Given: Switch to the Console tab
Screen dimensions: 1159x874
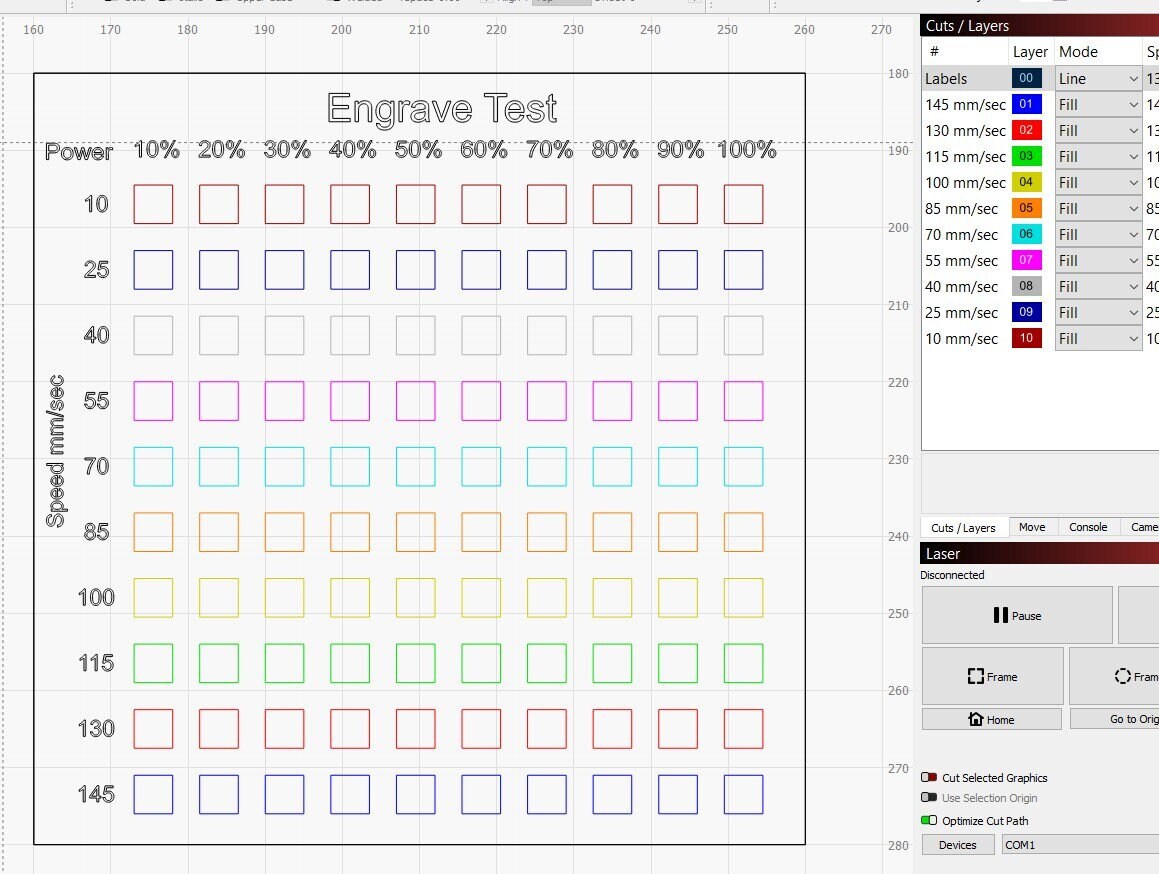Looking at the screenshot, I should coord(1088,527).
